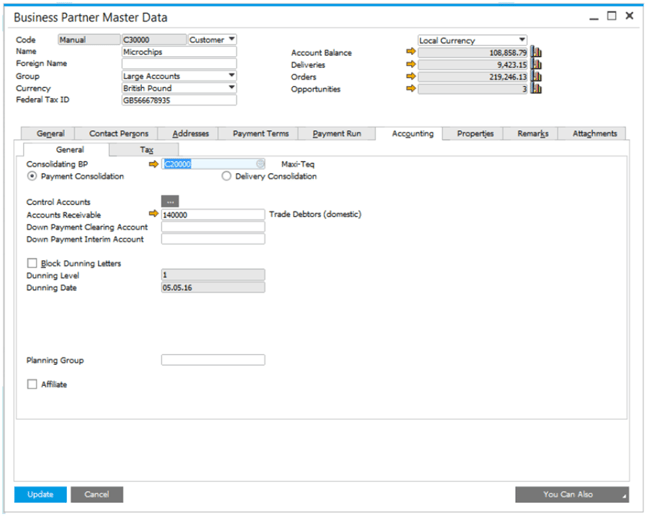
Task: Tick the Affiliate checkbox
Action: click(x=32, y=384)
